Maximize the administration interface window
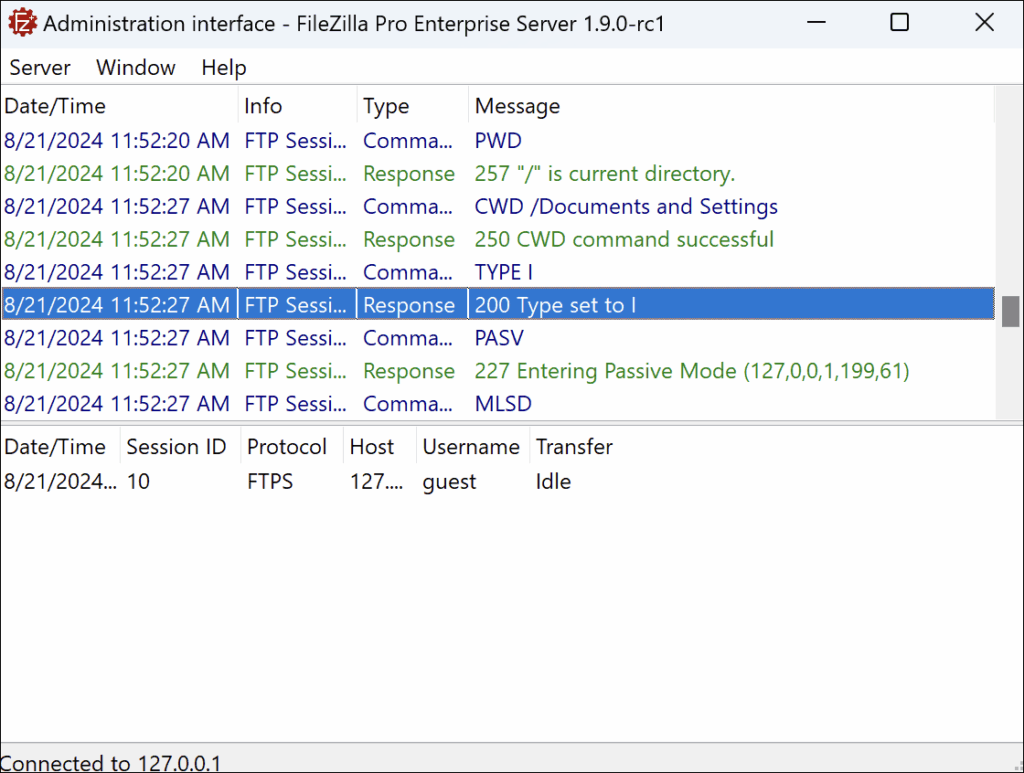Viewport: 1024px width, 773px height. (x=899, y=23)
